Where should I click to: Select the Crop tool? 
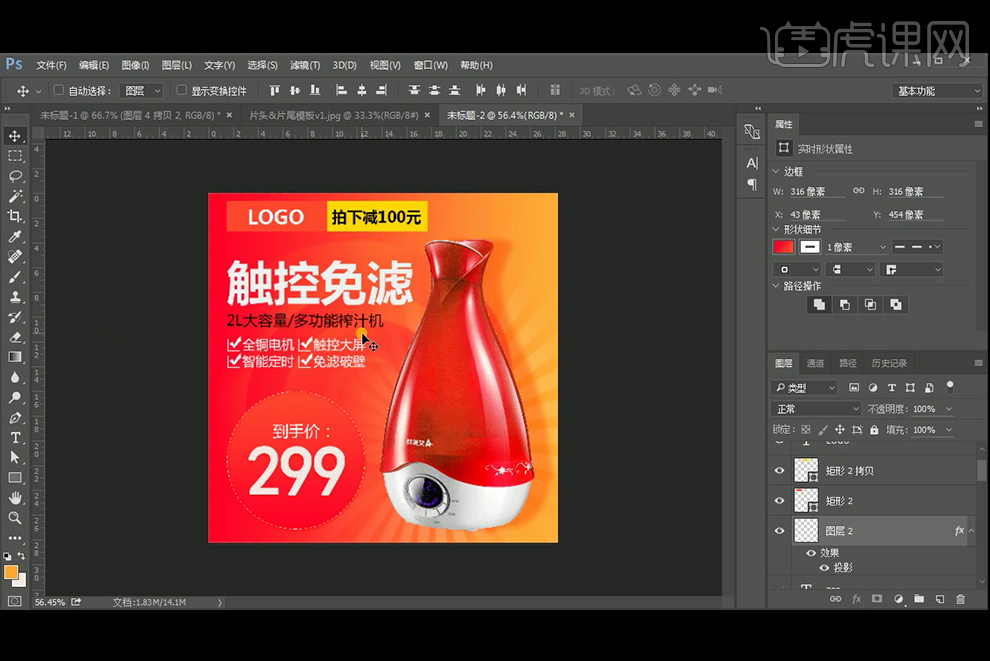coord(15,216)
